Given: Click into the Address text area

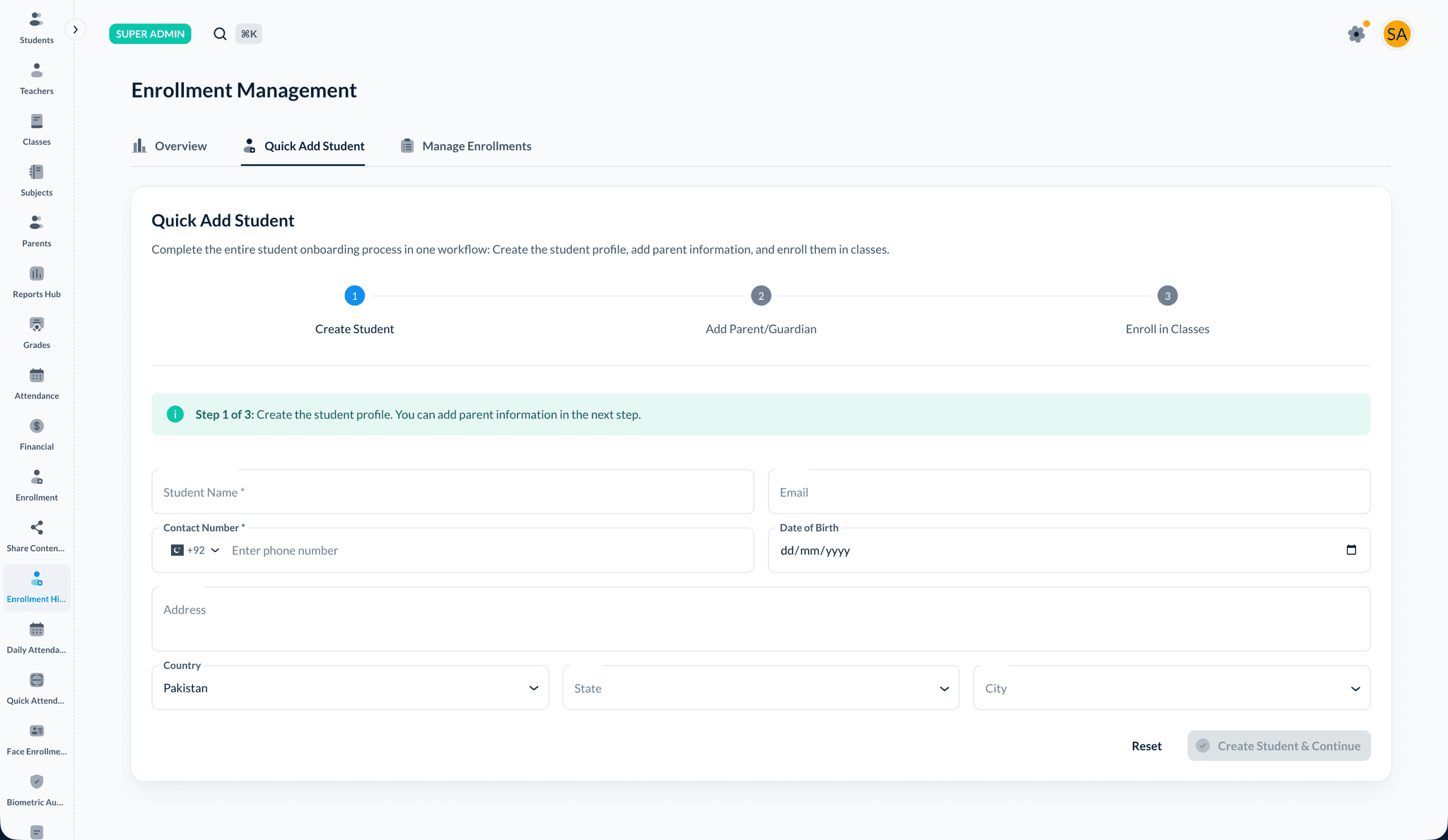Looking at the screenshot, I should [x=761, y=619].
